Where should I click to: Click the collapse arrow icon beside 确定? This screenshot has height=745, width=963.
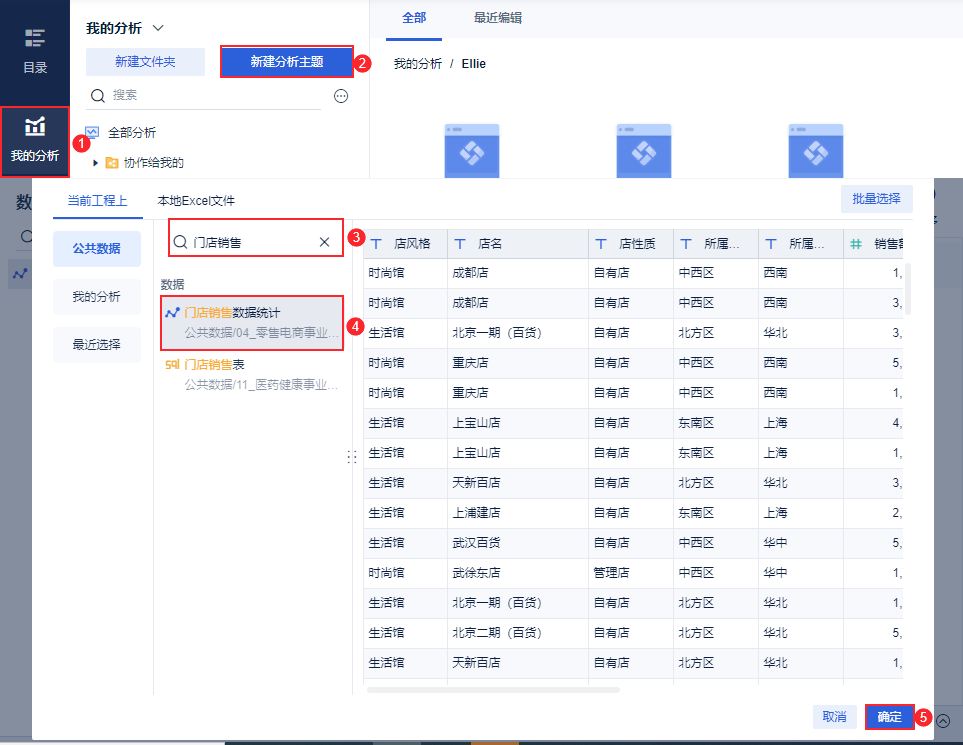coord(943,721)
